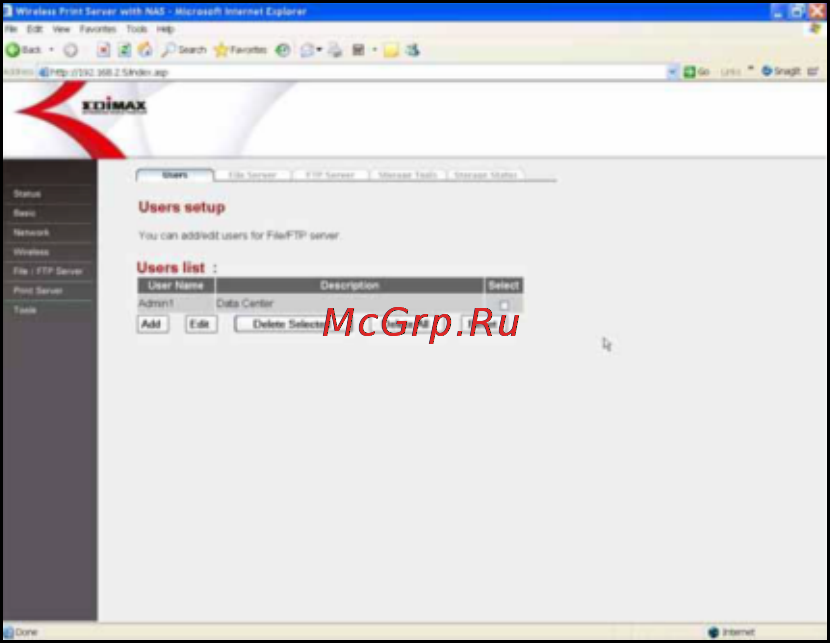Switch to the FTP Server tab

(330, 175)
